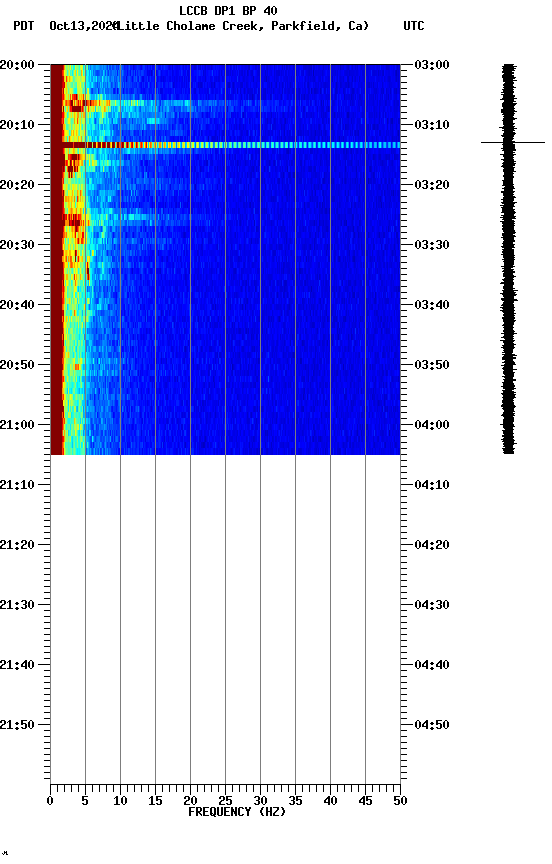Click the '21:20' PDT time label

coord(17,545)
